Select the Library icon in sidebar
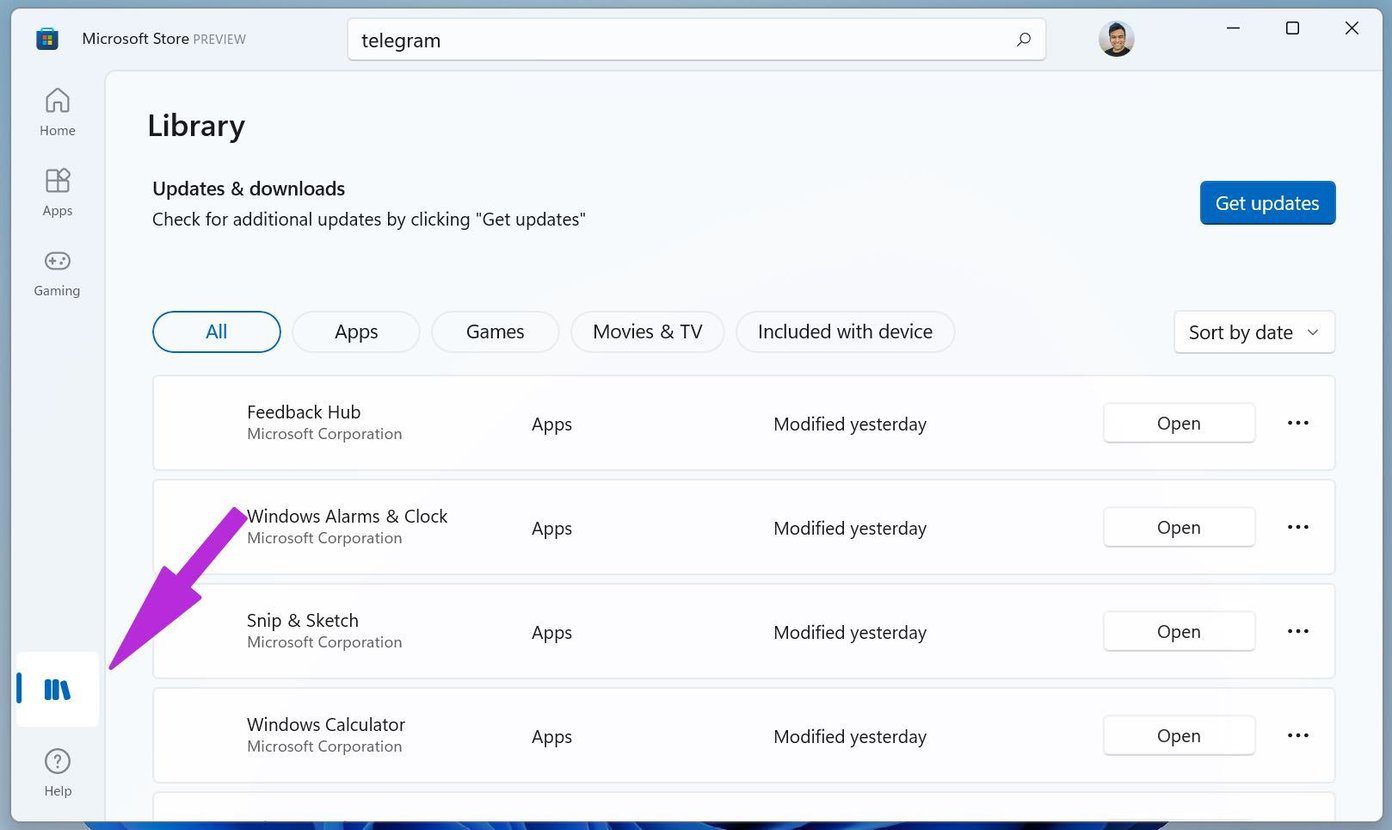The width and height of the screenshot is (1392, 830). coord(57,689)
